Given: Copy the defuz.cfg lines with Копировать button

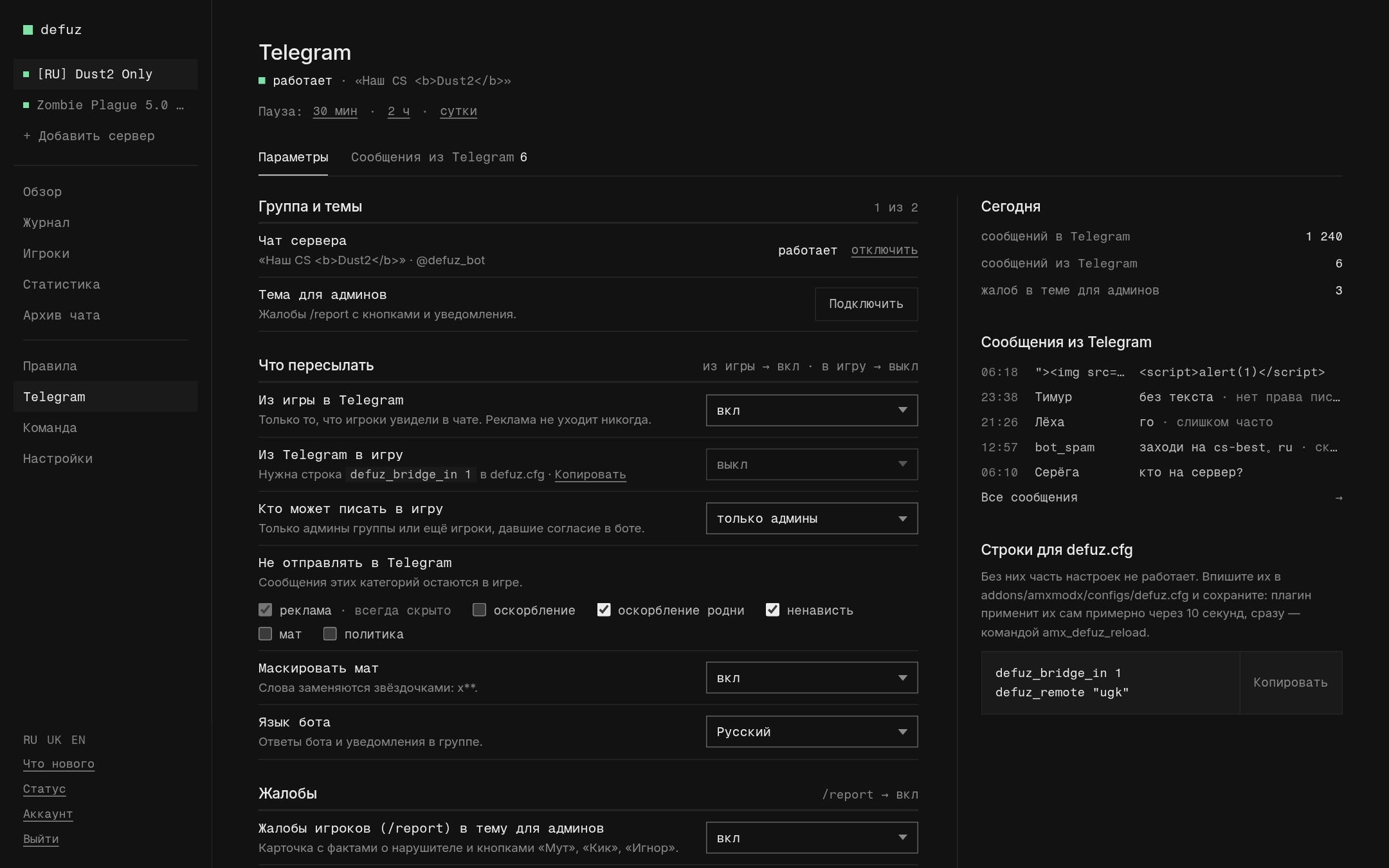Looking at the screenshot, I should (1290, 683).
